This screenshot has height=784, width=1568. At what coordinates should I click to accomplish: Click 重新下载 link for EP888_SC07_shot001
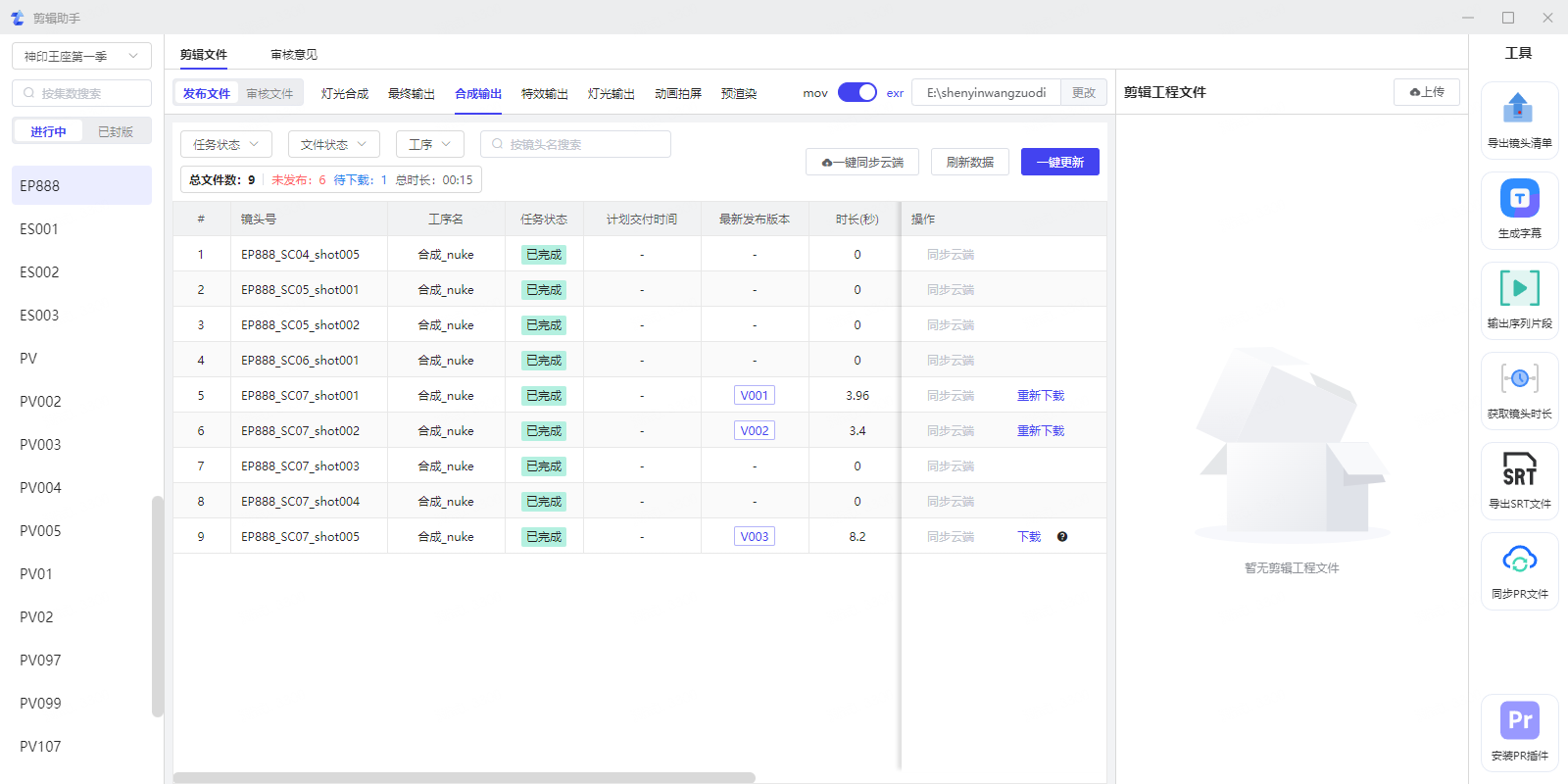[x=1040, y=396]
